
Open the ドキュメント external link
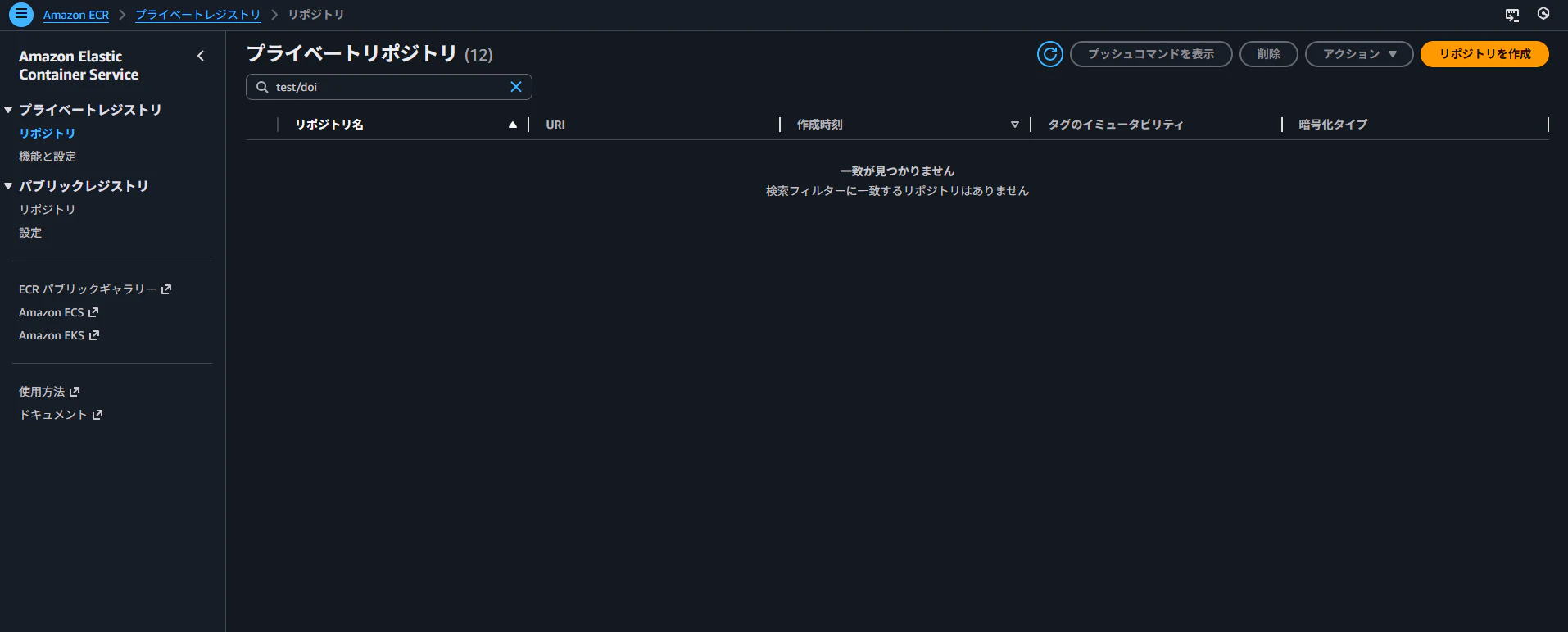[x=61, y=415]
